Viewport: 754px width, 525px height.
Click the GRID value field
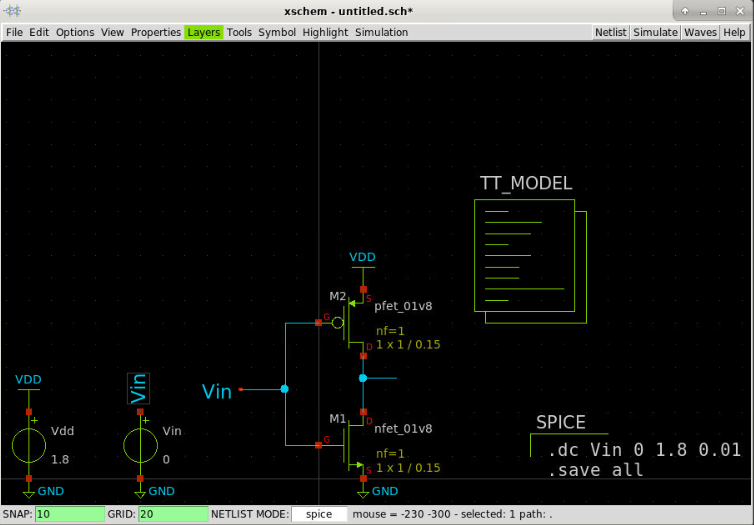click(173, 514)
